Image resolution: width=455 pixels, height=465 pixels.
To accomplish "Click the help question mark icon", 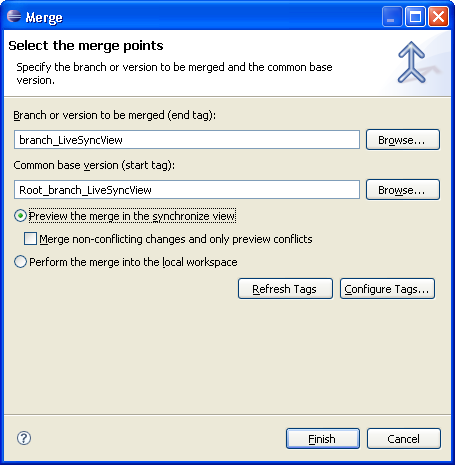I will pyautogui.click(x=24, y=438).
